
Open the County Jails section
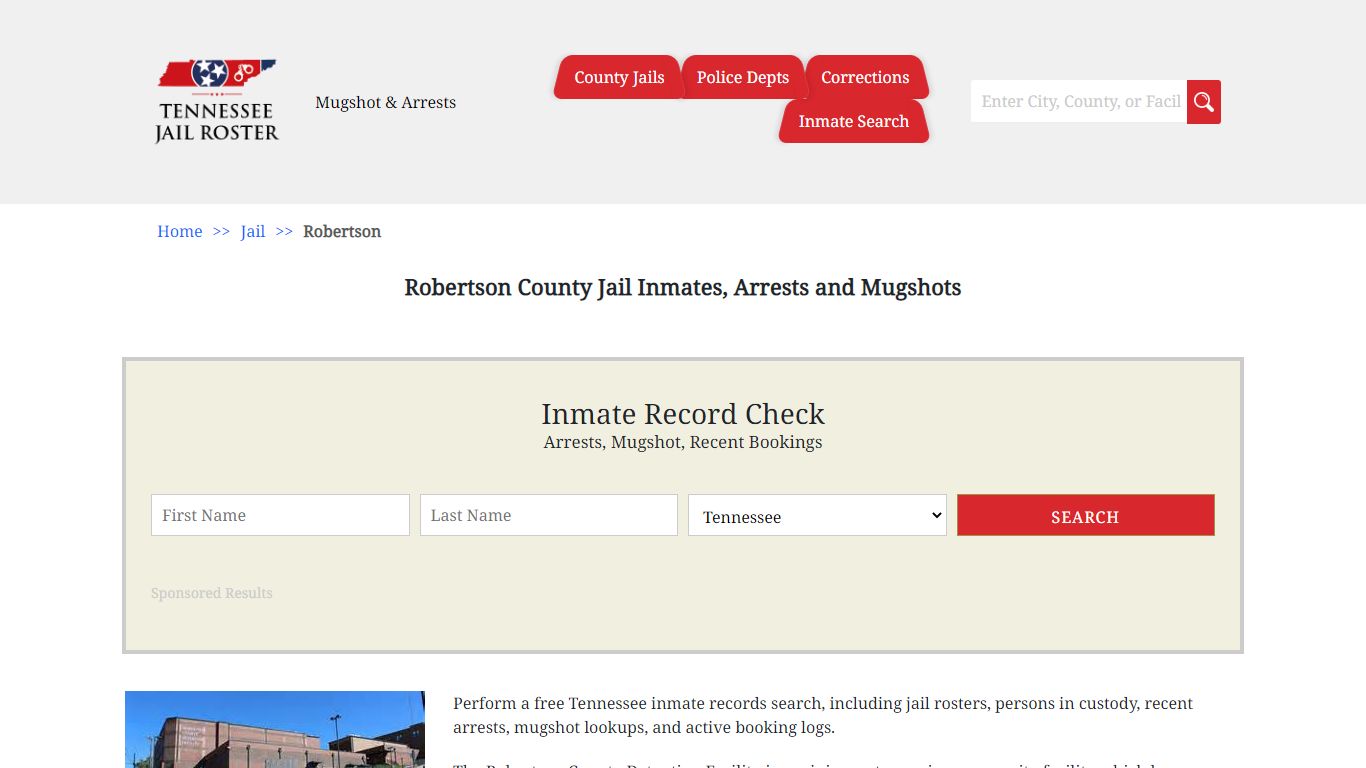[618, 77]
